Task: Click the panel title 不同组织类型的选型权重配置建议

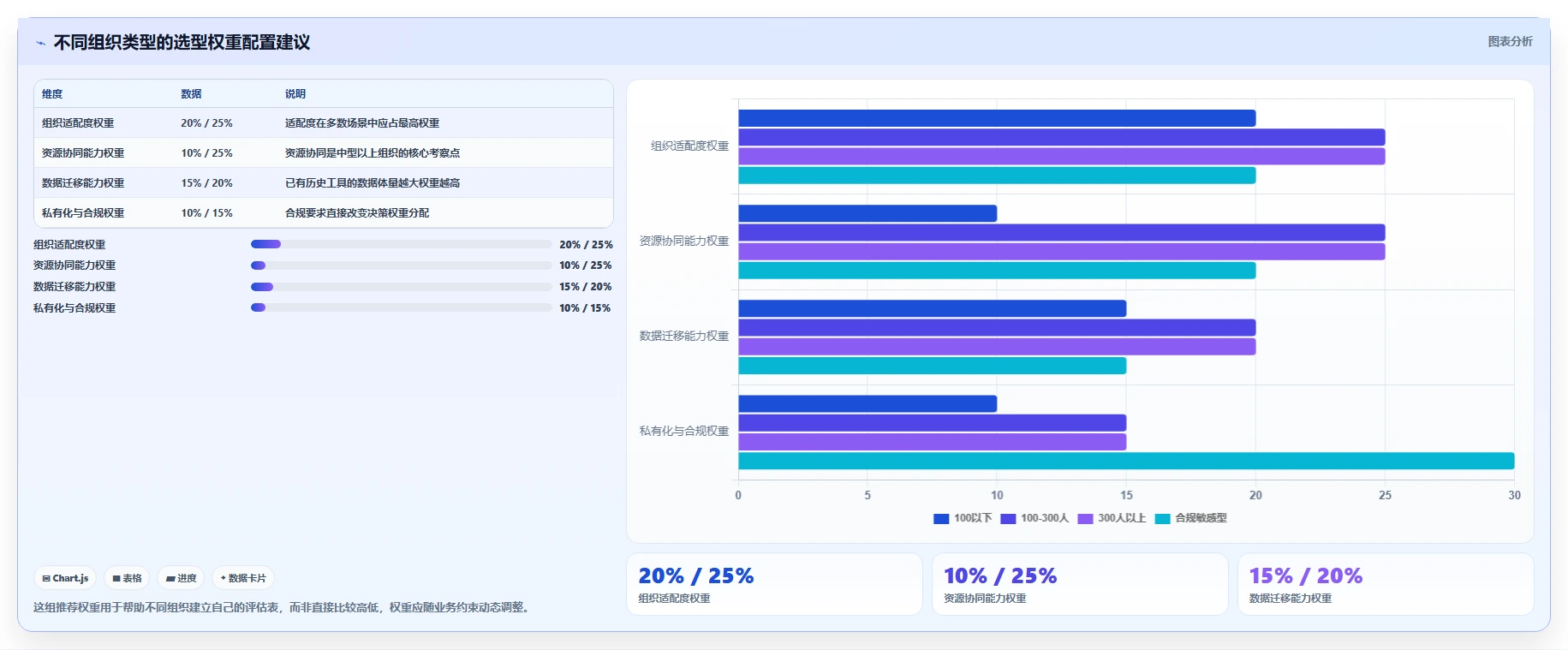Action: [x=182, y=43]
